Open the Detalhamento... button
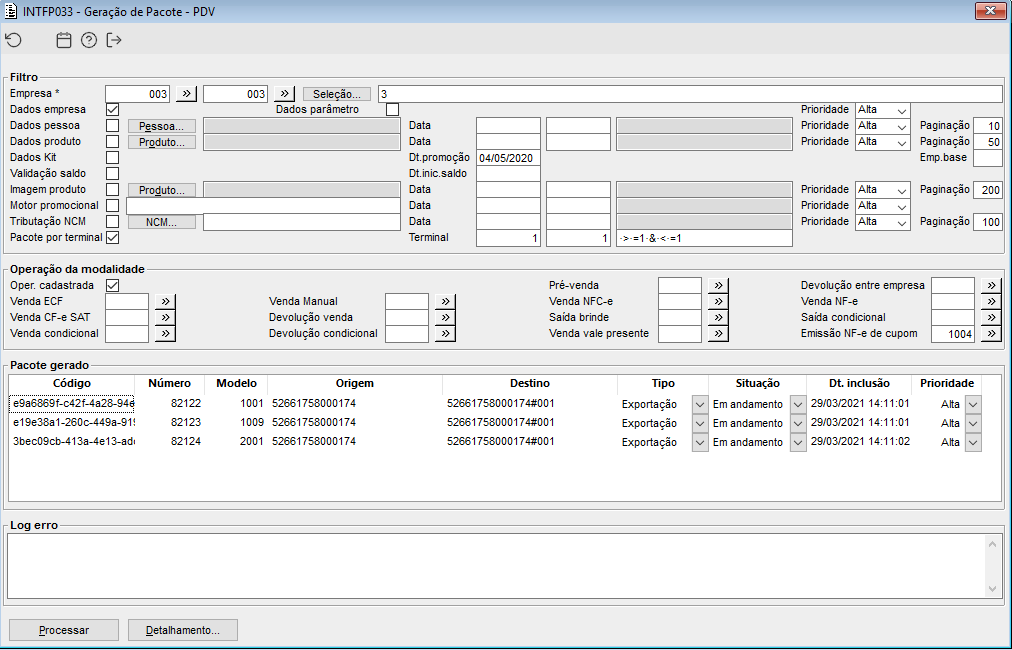Image resolution: width=1012 pixels, height=650 pixels. (x=183, y=630)
